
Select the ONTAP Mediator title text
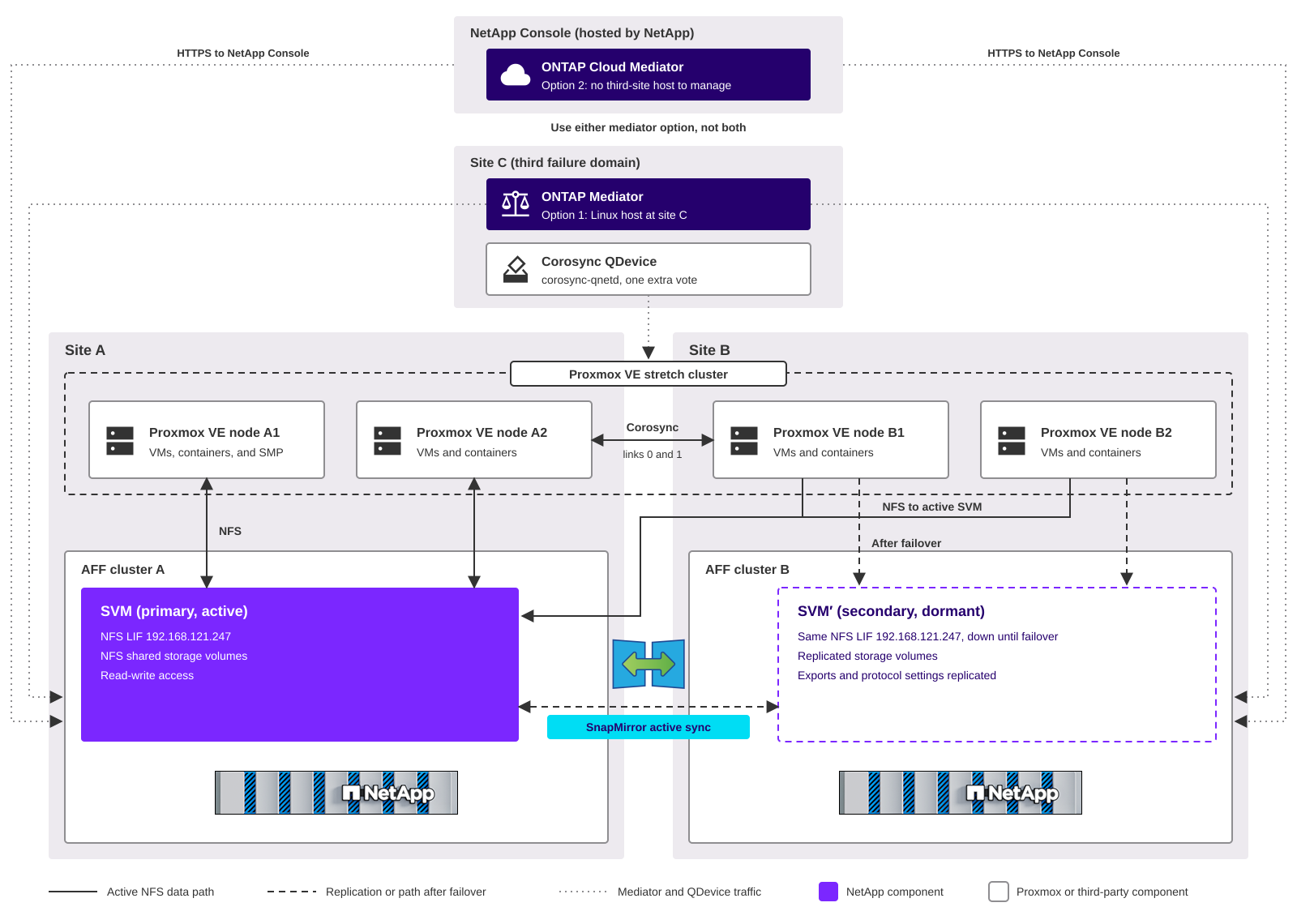click(592, 197)
